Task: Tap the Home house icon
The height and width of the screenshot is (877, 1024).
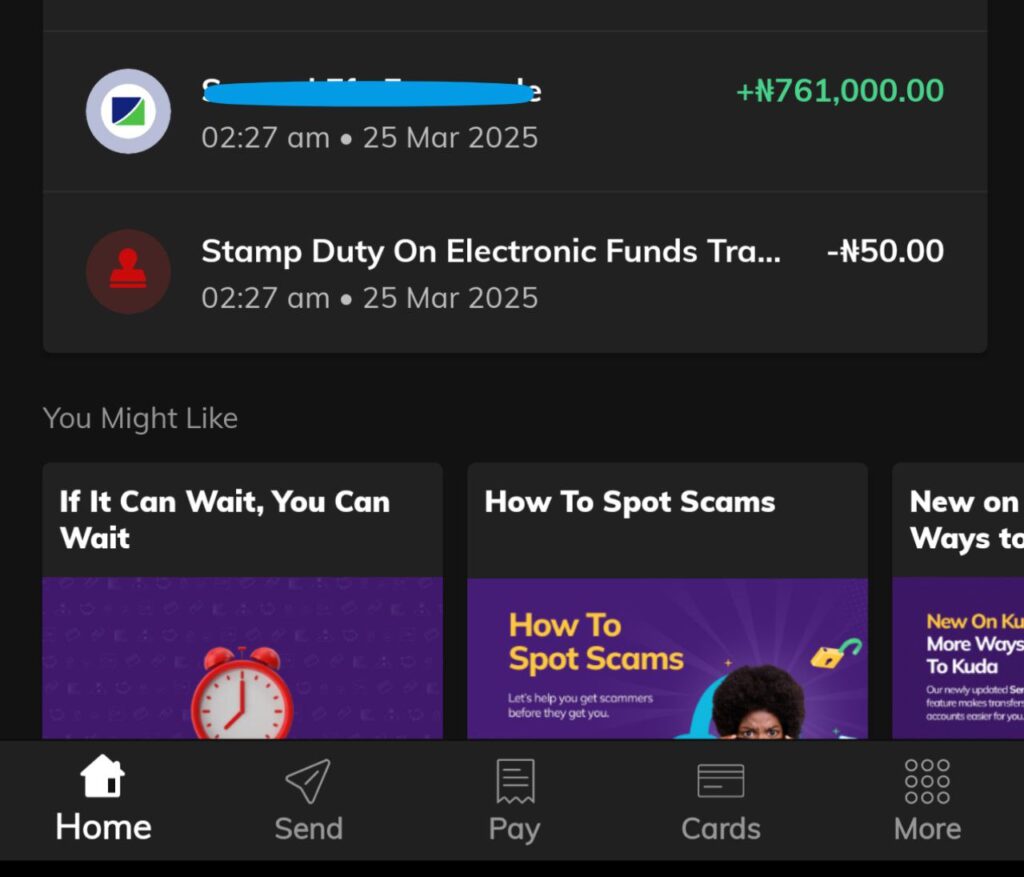Action: (103, 777)
